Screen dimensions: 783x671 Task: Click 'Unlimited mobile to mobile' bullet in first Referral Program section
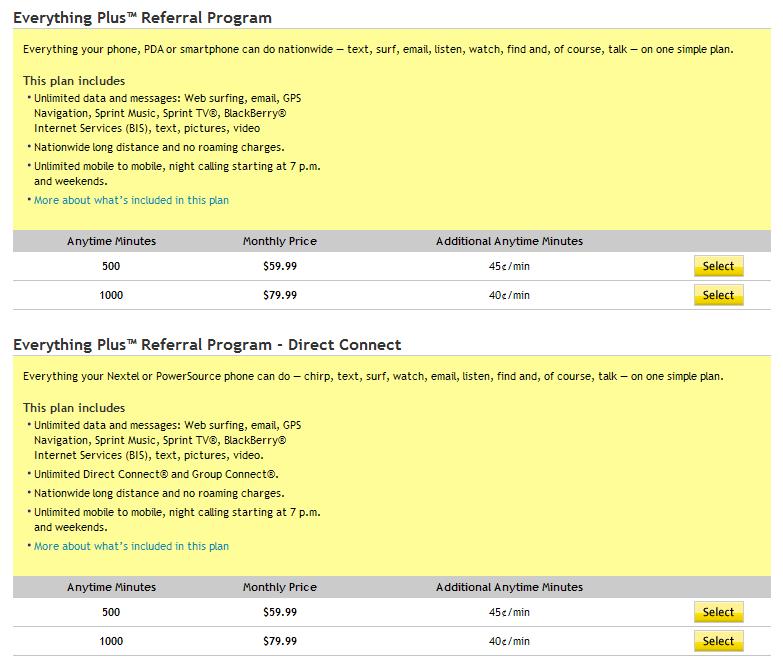pos(177,174)
